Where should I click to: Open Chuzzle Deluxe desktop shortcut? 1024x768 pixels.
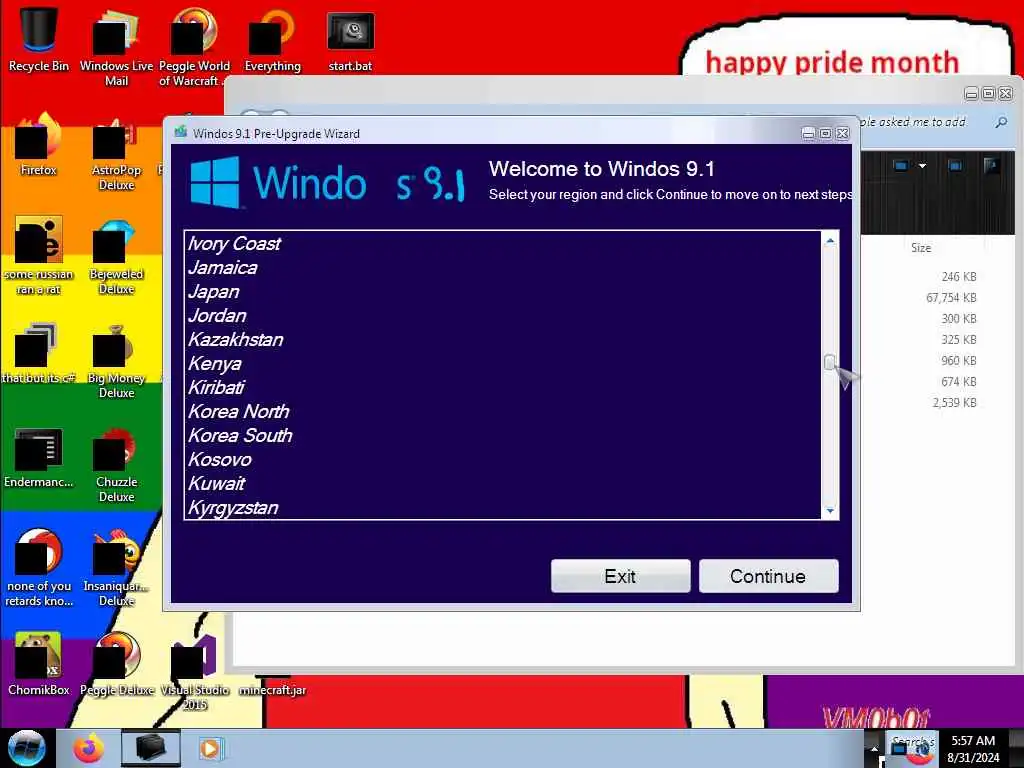tap(116, 464)
